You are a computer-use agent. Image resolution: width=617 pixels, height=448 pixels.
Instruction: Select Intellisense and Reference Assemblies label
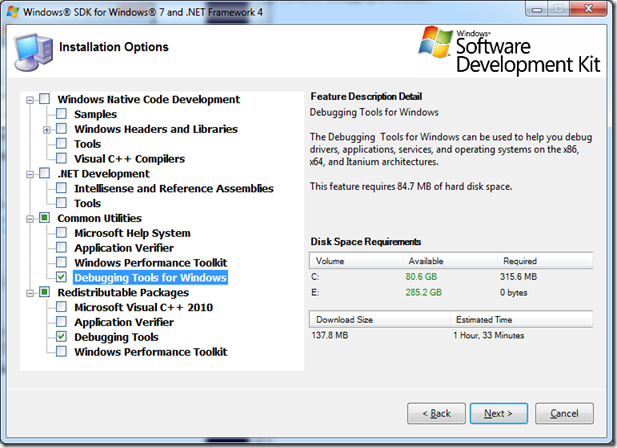coord(174,188)
